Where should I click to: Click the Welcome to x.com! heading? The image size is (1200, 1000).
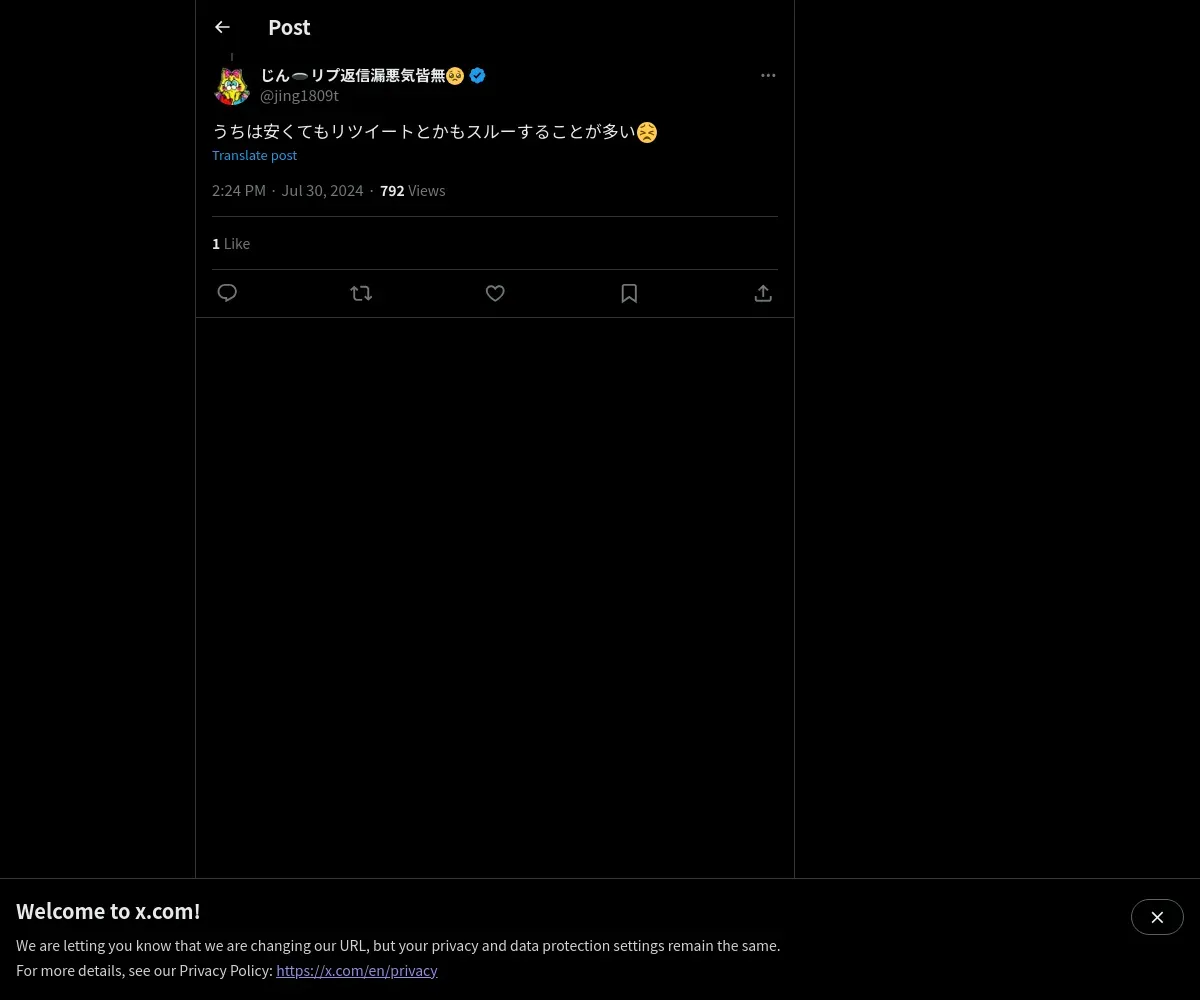click(x=108, y=911)
